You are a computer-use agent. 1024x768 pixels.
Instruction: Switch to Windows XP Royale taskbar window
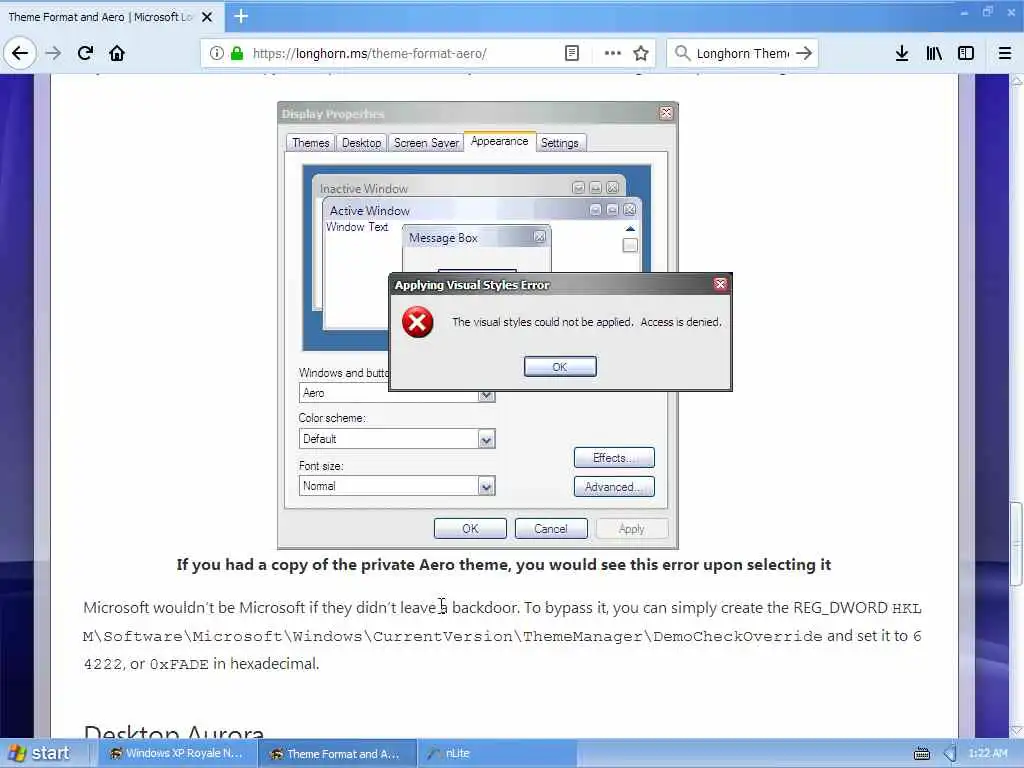point(176,754)
